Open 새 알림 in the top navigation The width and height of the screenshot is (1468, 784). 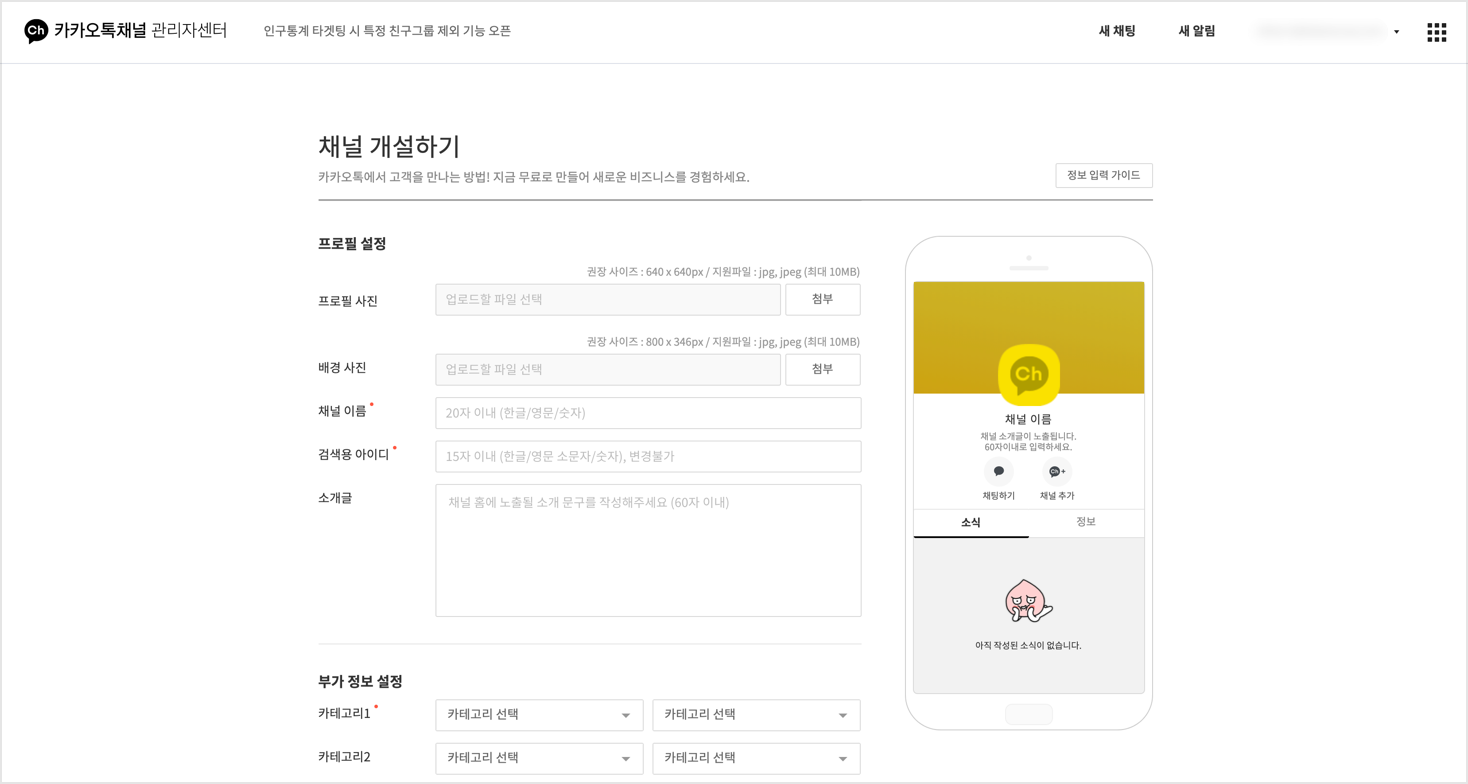[1196, 31]
